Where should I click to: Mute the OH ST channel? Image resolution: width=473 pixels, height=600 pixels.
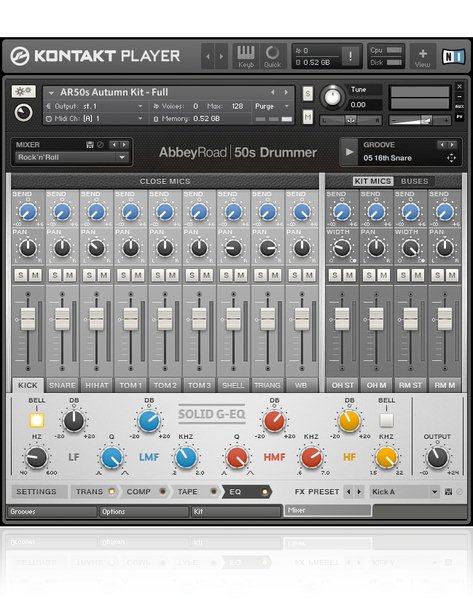click(349, 275)
